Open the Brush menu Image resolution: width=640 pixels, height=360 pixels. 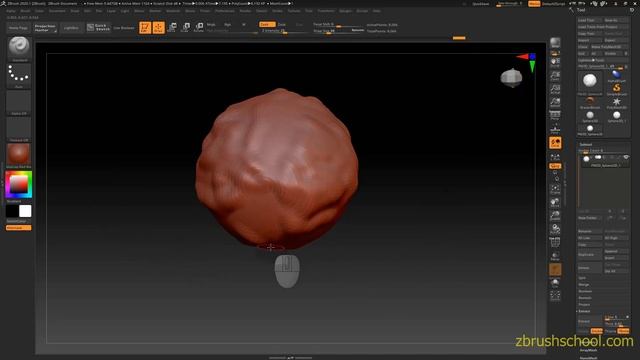pyautogui.click(x=25, y=11)
